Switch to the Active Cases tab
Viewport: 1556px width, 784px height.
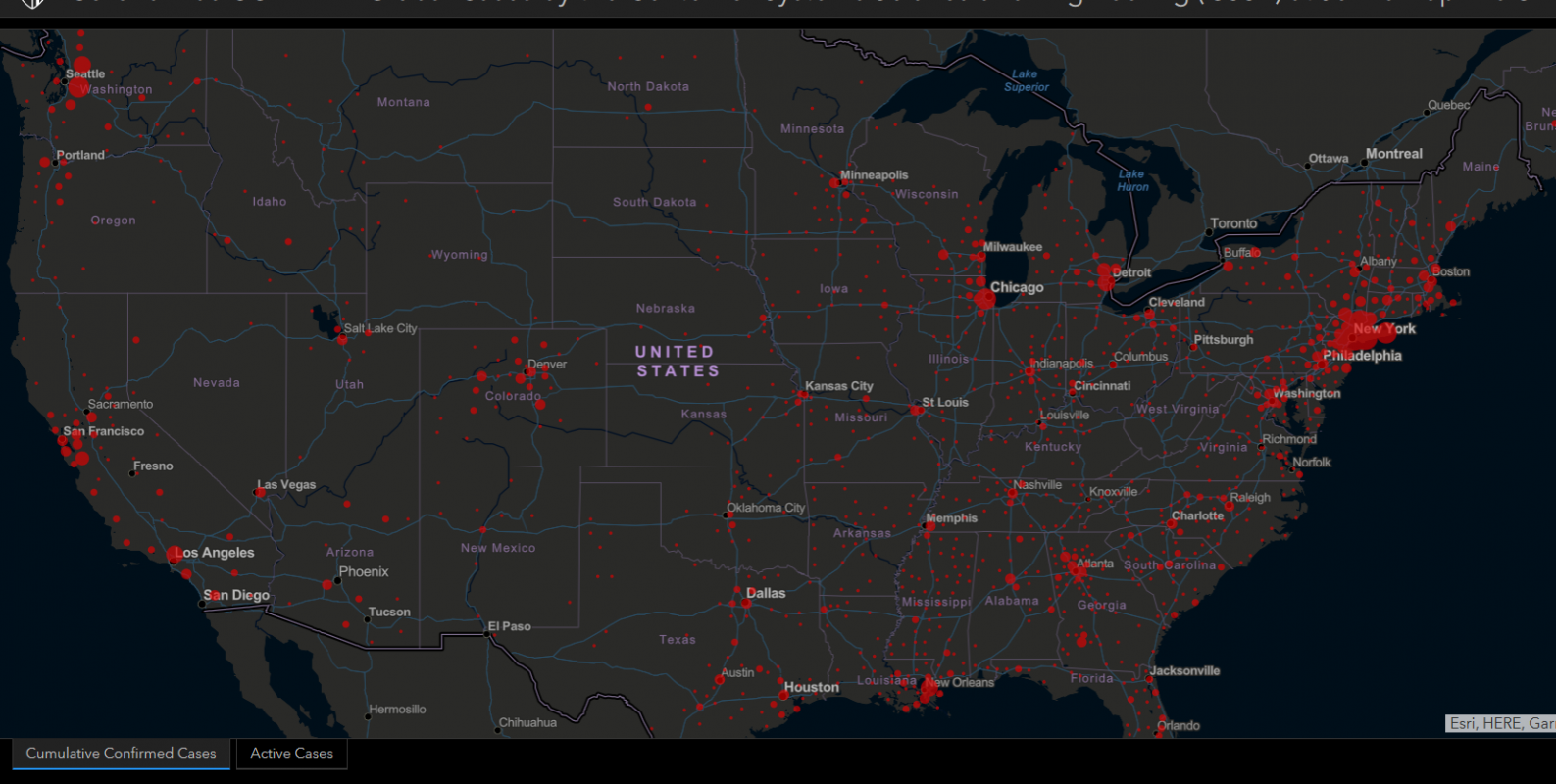pos(291,754)
